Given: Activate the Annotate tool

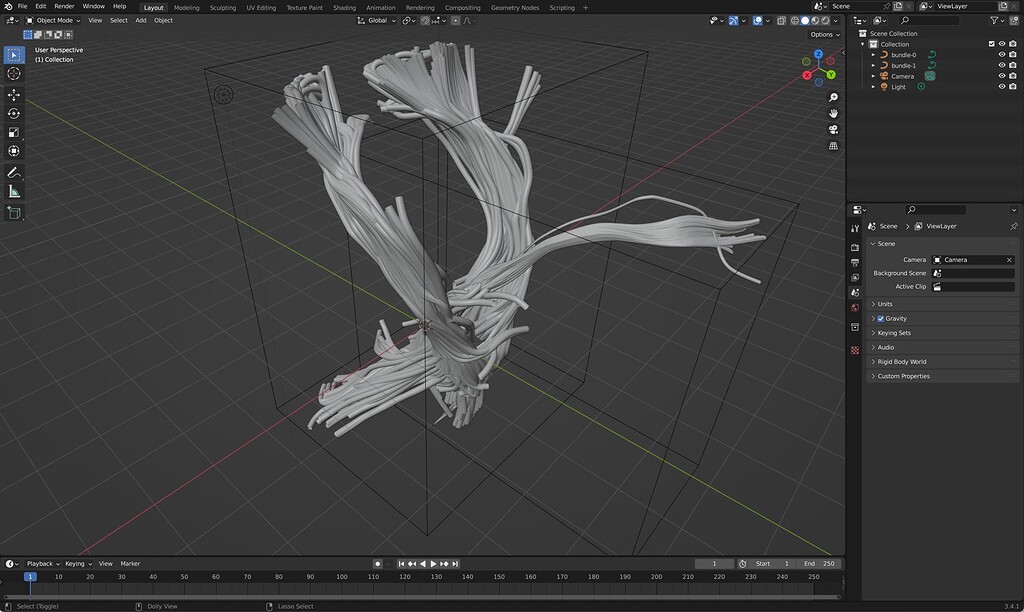Looking at the screenshot, I should (x=13, y=170).
